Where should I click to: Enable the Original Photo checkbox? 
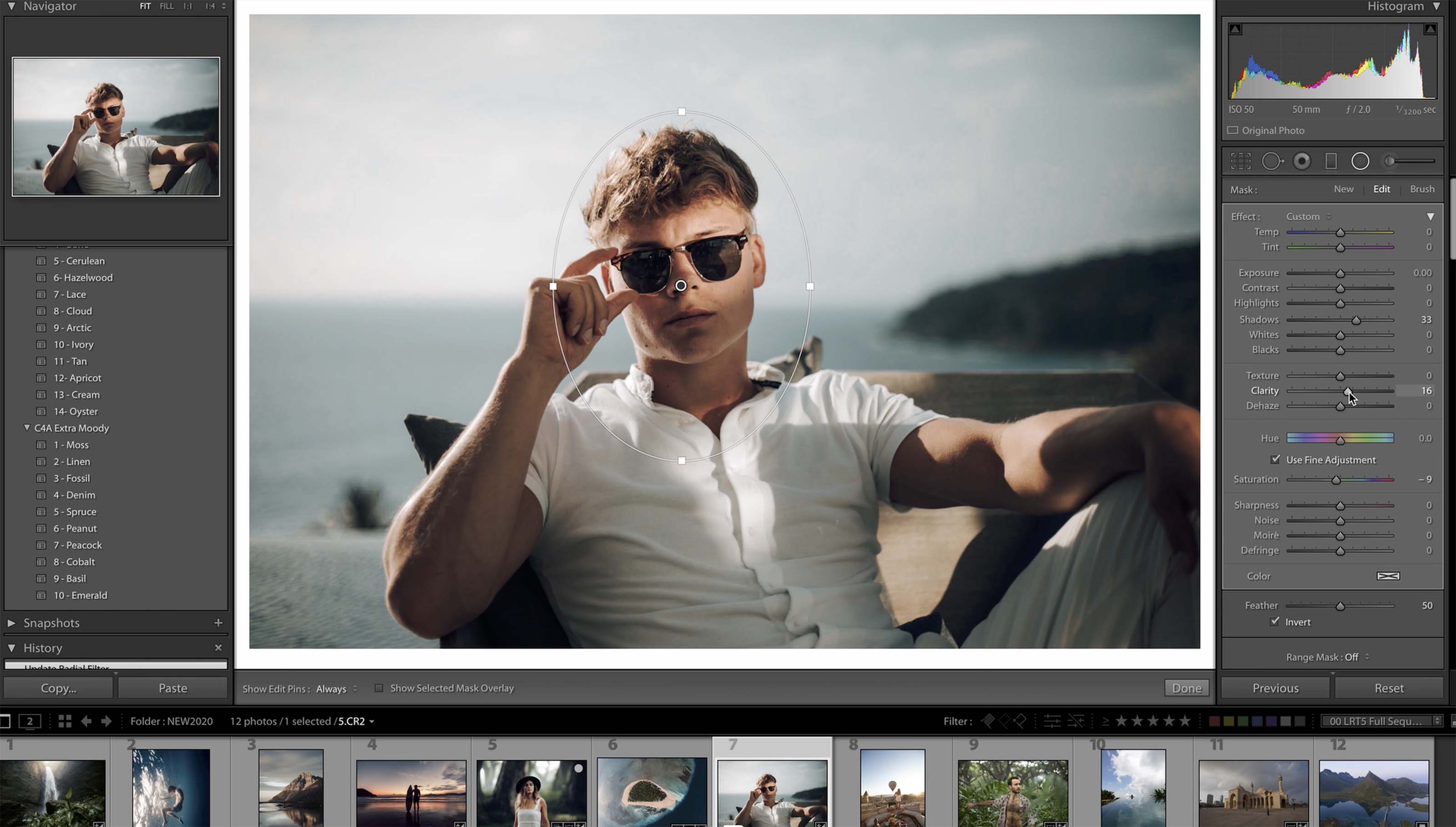click(1233, 131)
